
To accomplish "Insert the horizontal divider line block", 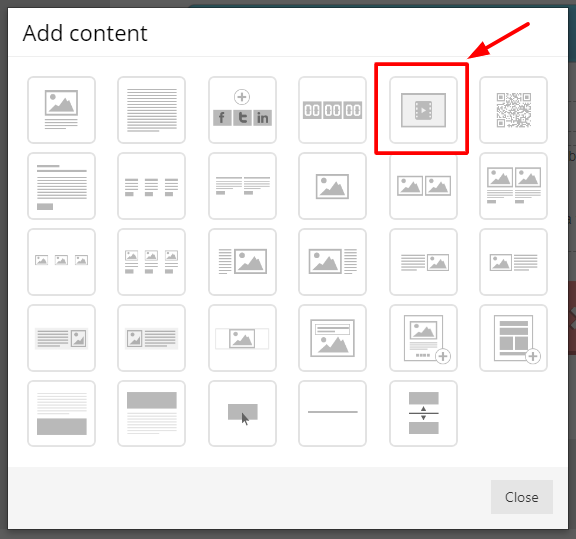I will (x=332, y=413).
